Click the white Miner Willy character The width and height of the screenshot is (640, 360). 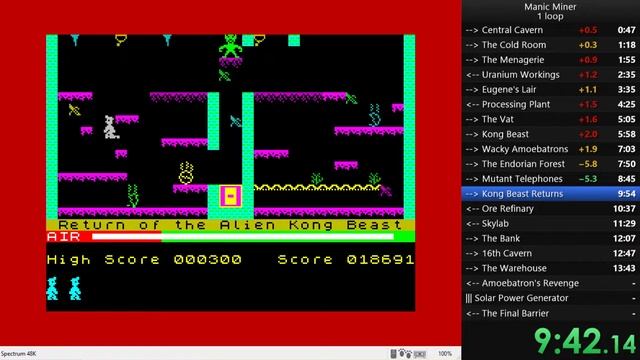[110, 127]
